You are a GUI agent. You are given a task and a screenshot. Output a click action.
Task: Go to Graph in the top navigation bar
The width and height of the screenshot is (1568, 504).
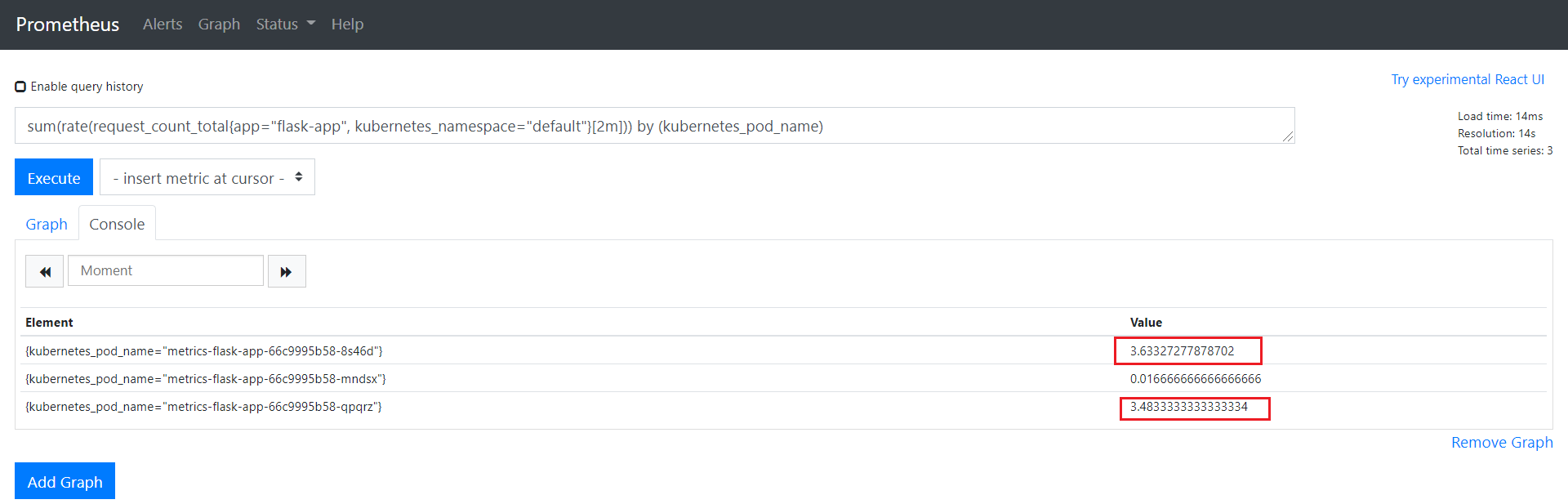click(219, 25)
